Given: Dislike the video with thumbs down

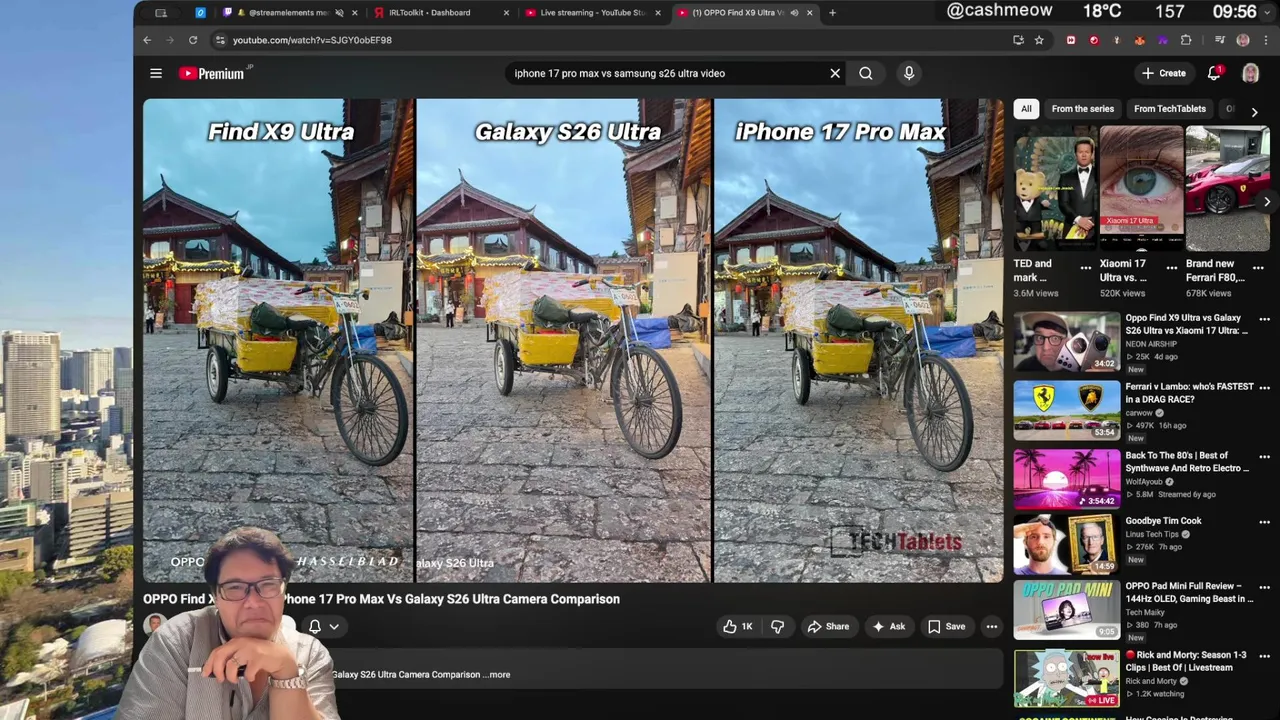Looking at the screenshot, I should click(777, 627).
